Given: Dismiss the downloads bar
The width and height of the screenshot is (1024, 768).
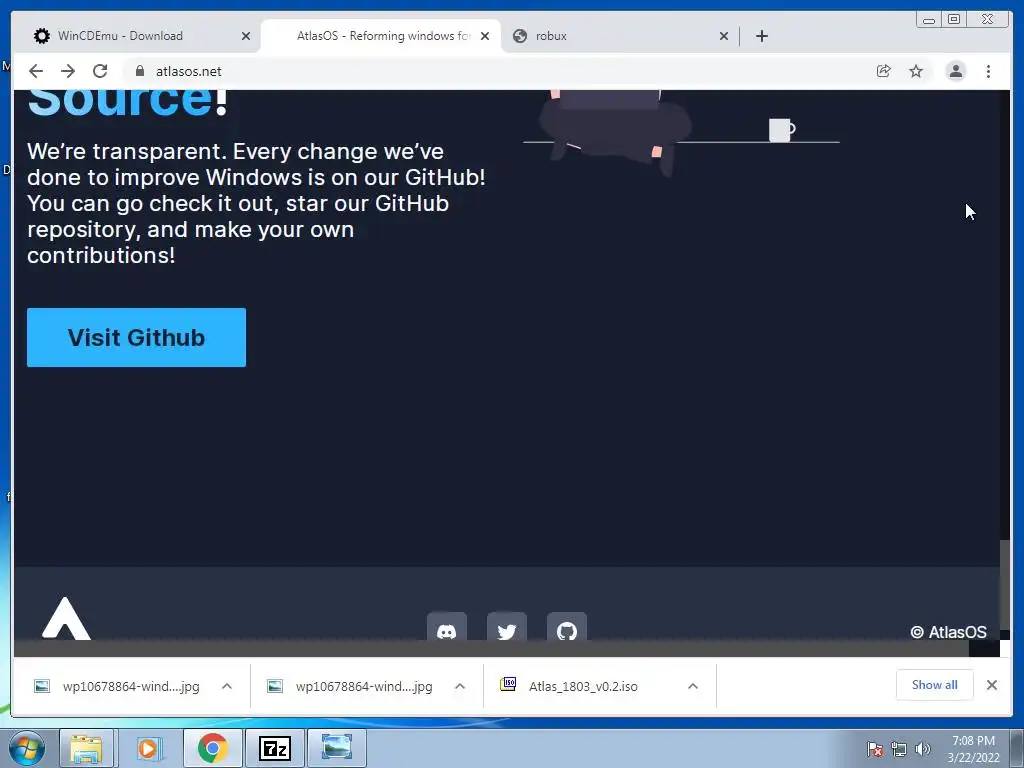Looking at the screenshot, I should click(x=992, y=685).
